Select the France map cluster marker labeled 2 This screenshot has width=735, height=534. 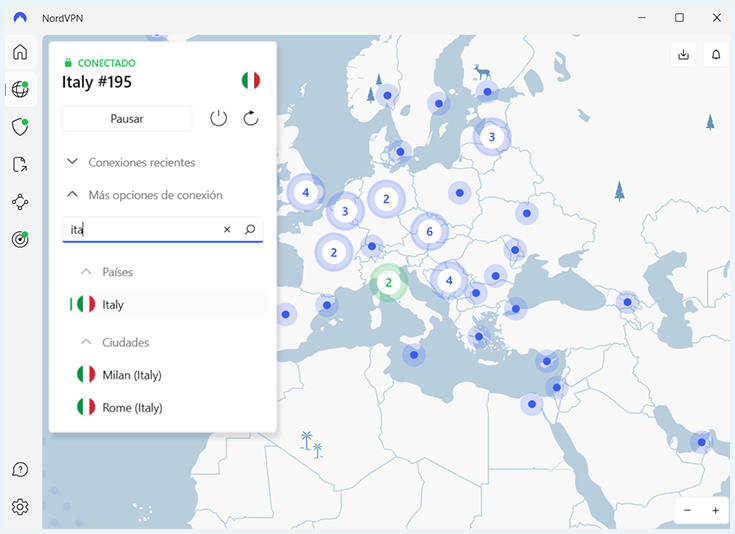pos(334,253)
